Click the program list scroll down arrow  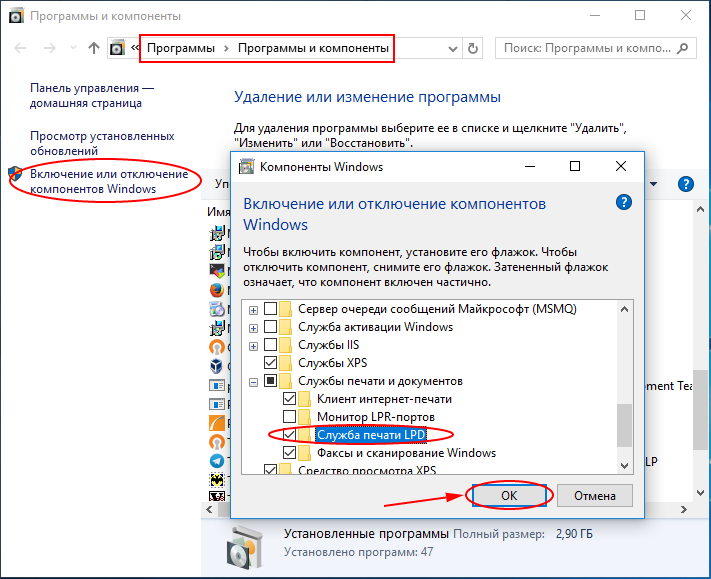click(x=700, y=492)
